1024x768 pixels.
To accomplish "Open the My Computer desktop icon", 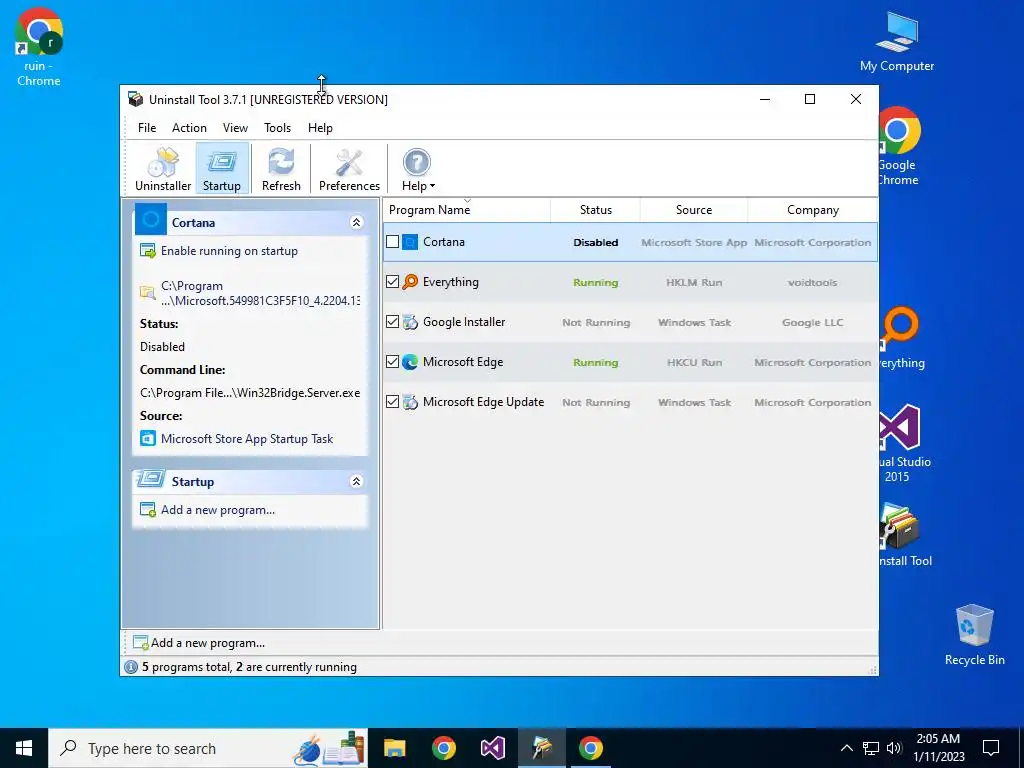I will pos(897,41).
